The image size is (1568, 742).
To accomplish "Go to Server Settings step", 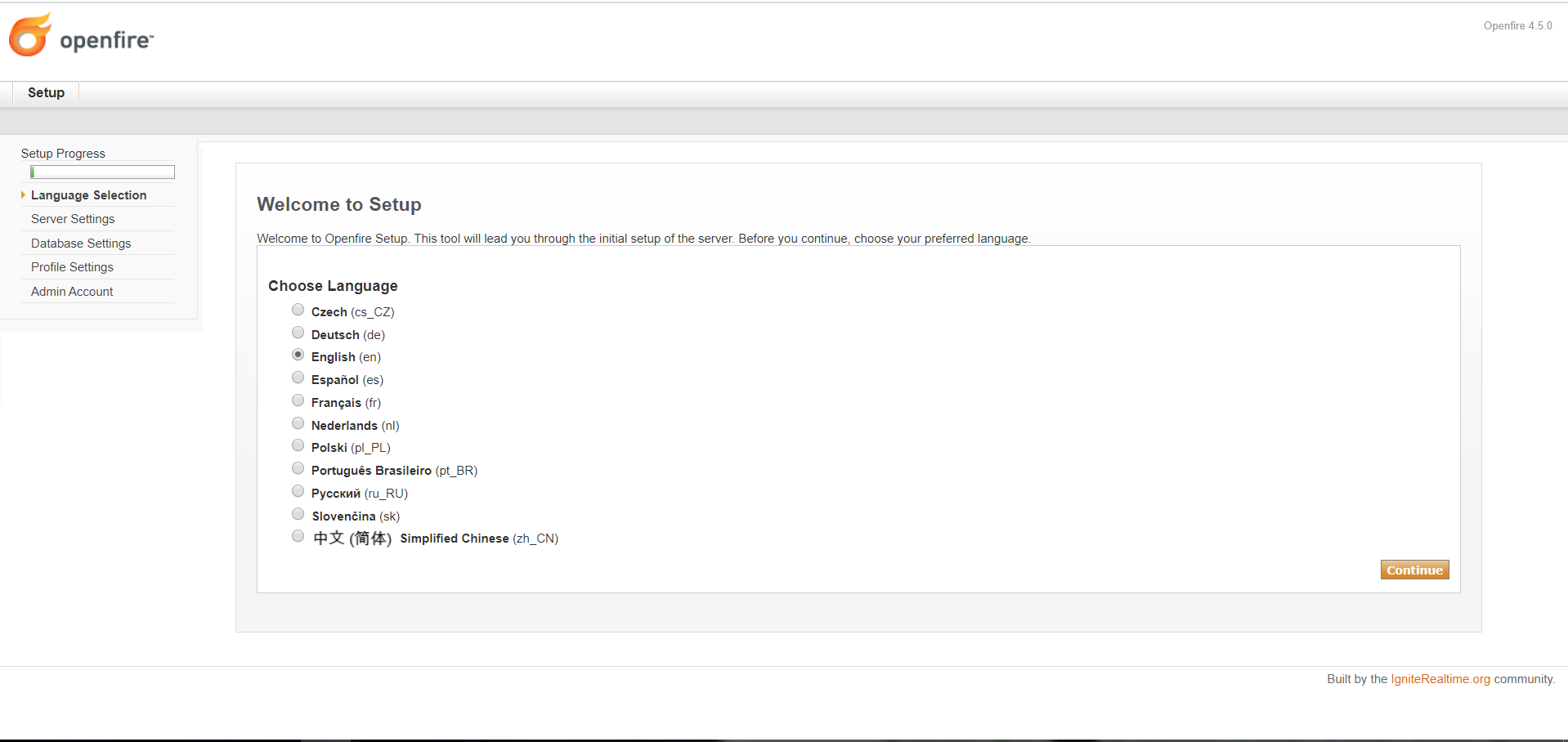I will tap(73, 219).
